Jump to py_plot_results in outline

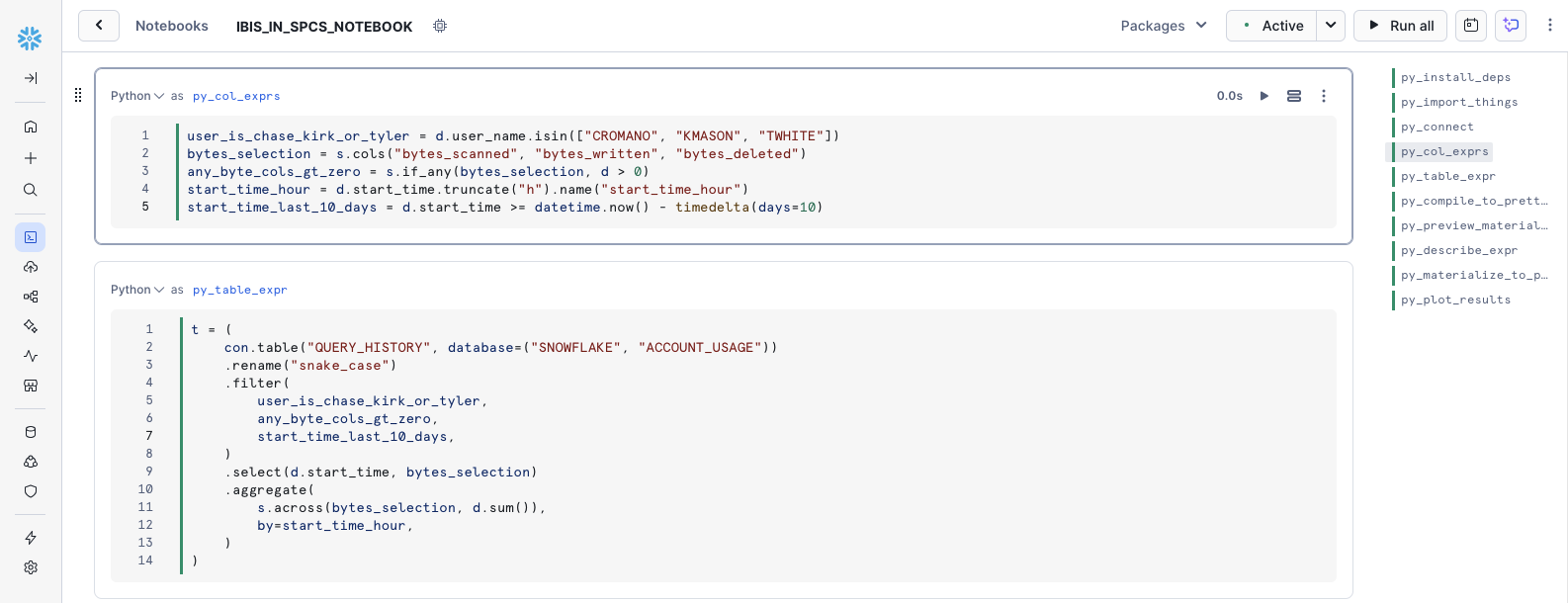click(1455, 300)
